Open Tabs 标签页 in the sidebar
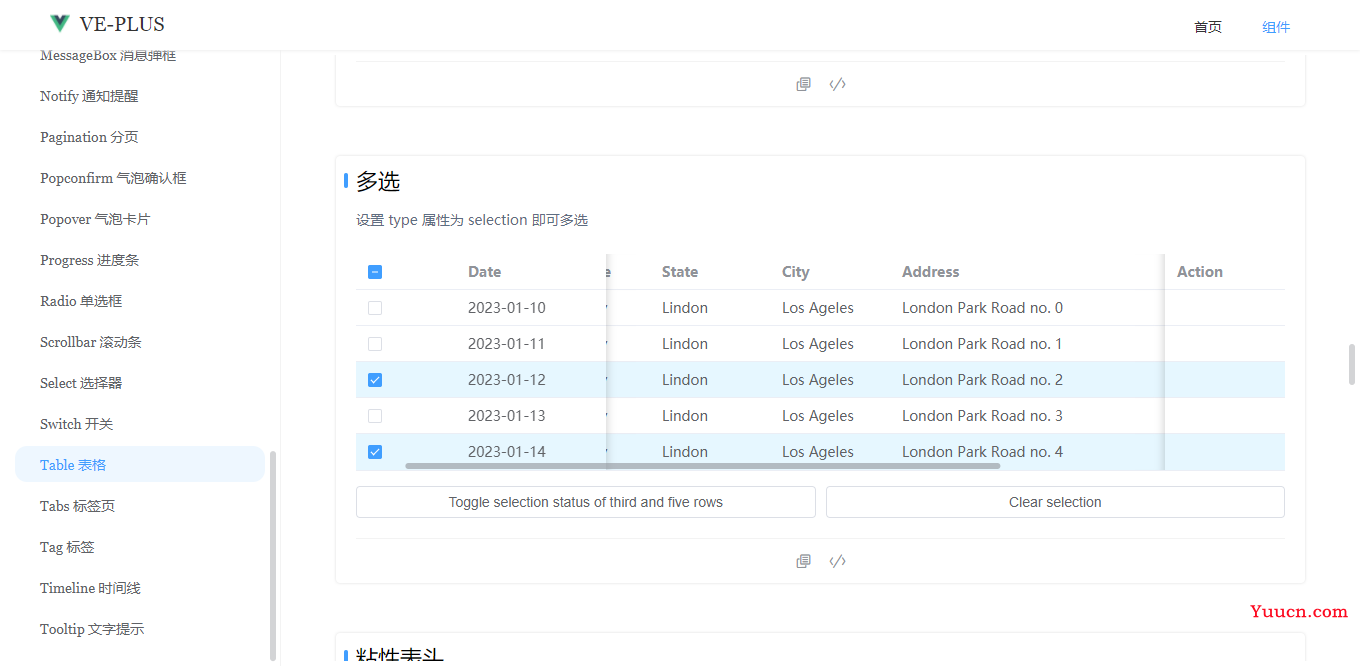This screenshot has height=666, width=1360. tap(77, 506)
